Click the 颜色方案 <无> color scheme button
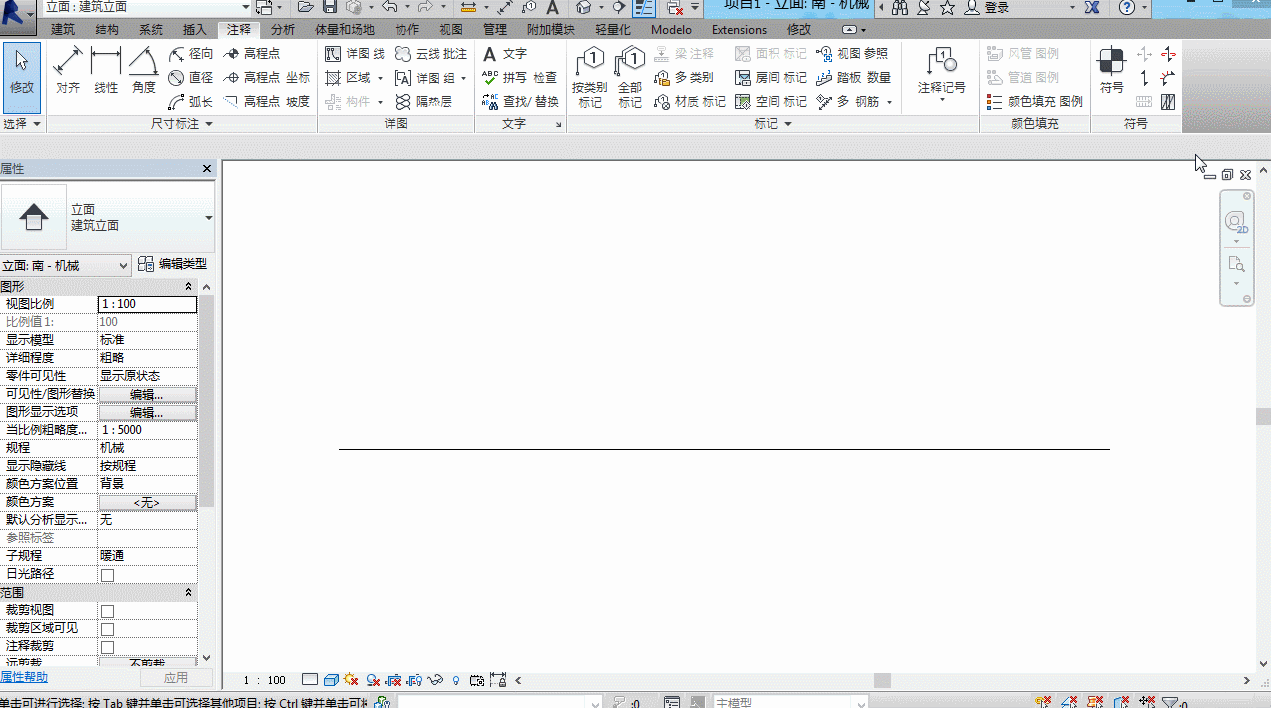 [x=147, y=502]
